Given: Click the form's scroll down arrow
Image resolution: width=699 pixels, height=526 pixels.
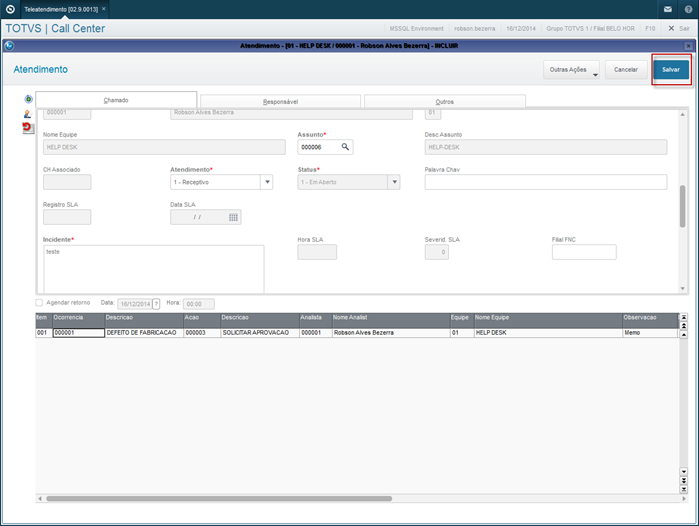Looking at the screenshot, I should (x=682, y=288).
